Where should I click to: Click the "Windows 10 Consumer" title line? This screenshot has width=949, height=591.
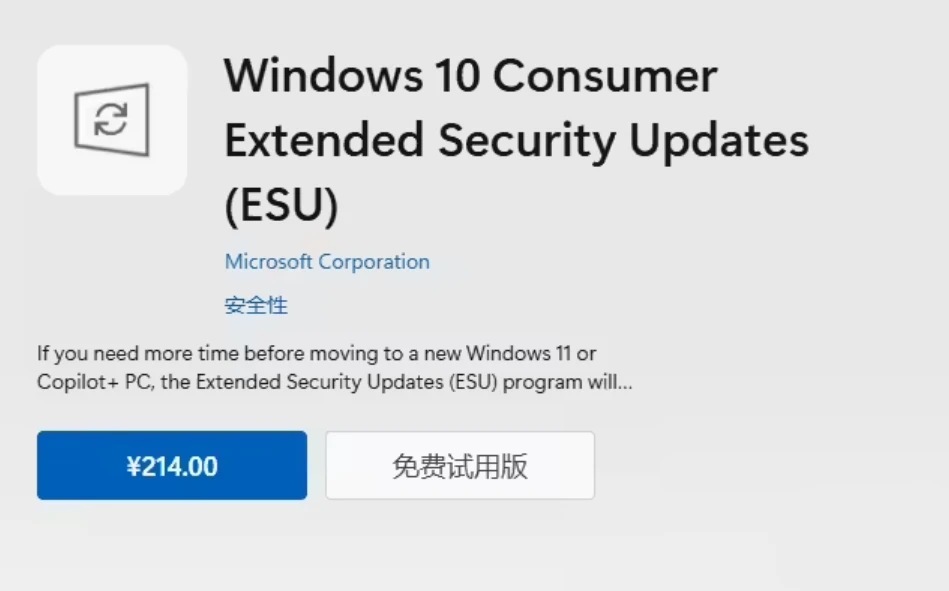tap(470, 76)
